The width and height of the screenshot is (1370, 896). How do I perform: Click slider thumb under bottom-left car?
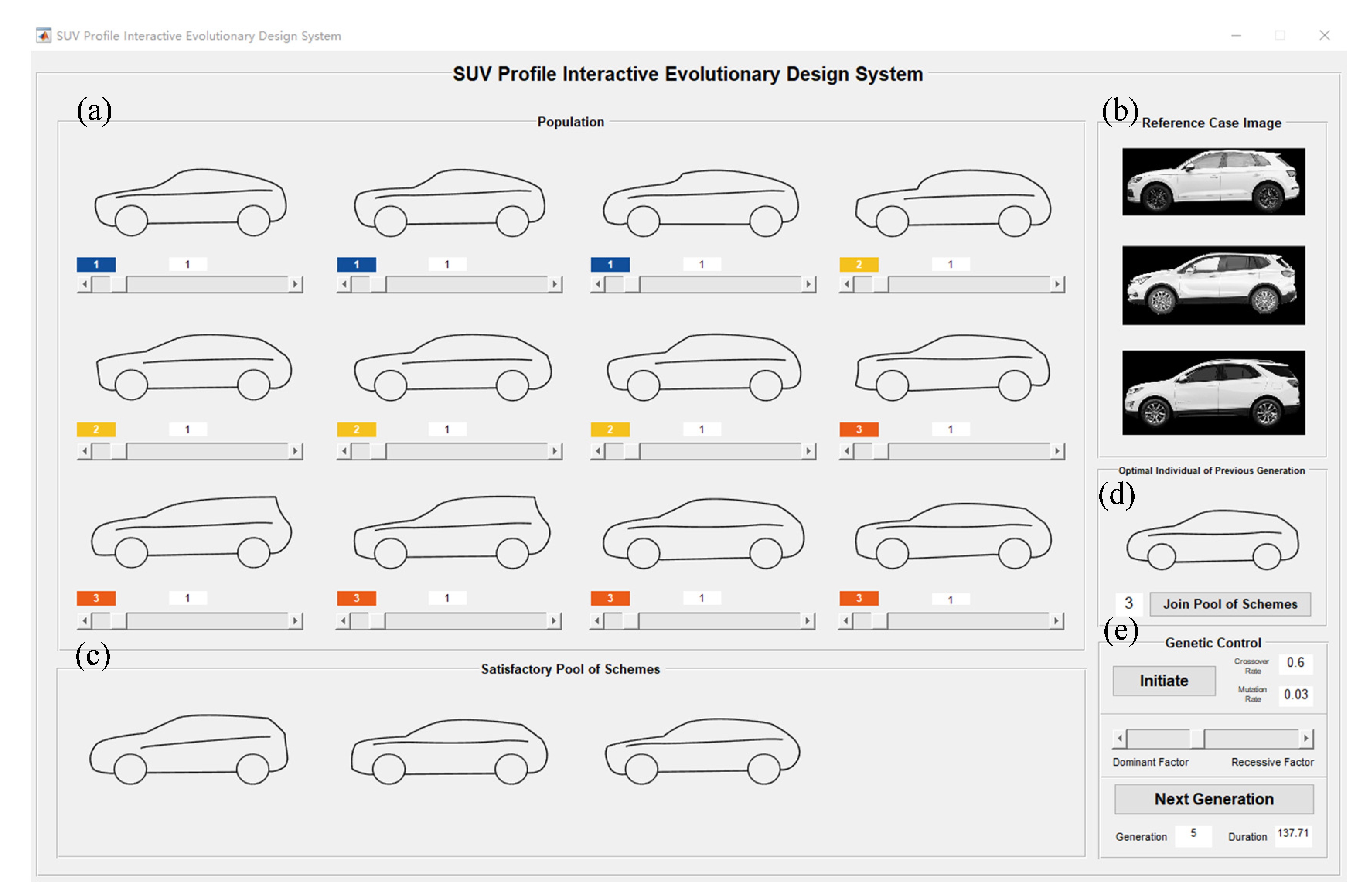[x=119, y=620]
